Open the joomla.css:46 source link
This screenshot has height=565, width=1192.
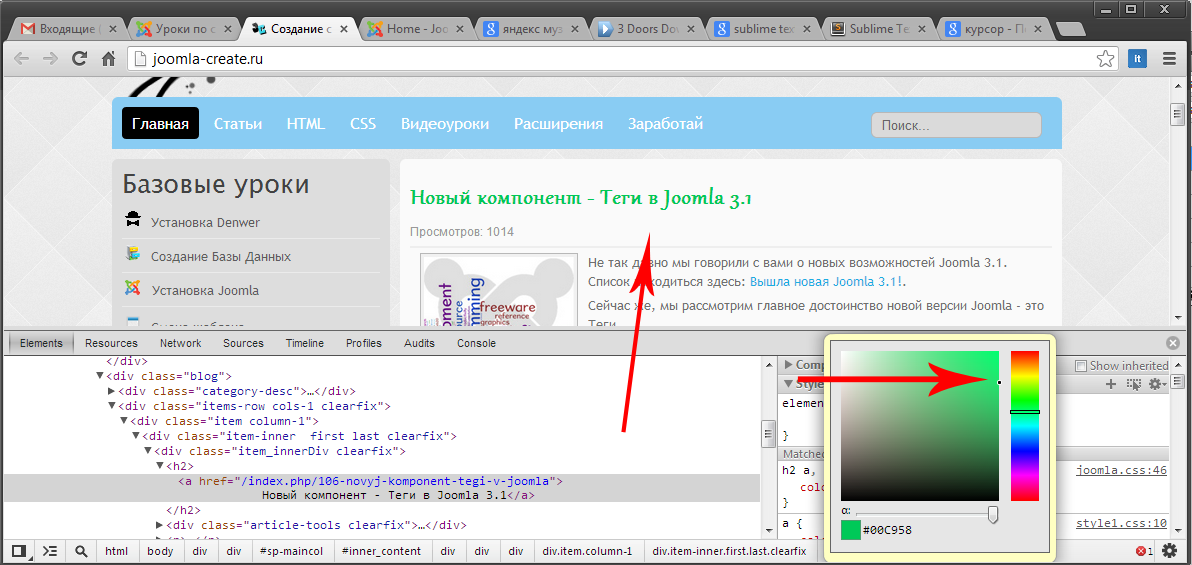[1121, 470]
